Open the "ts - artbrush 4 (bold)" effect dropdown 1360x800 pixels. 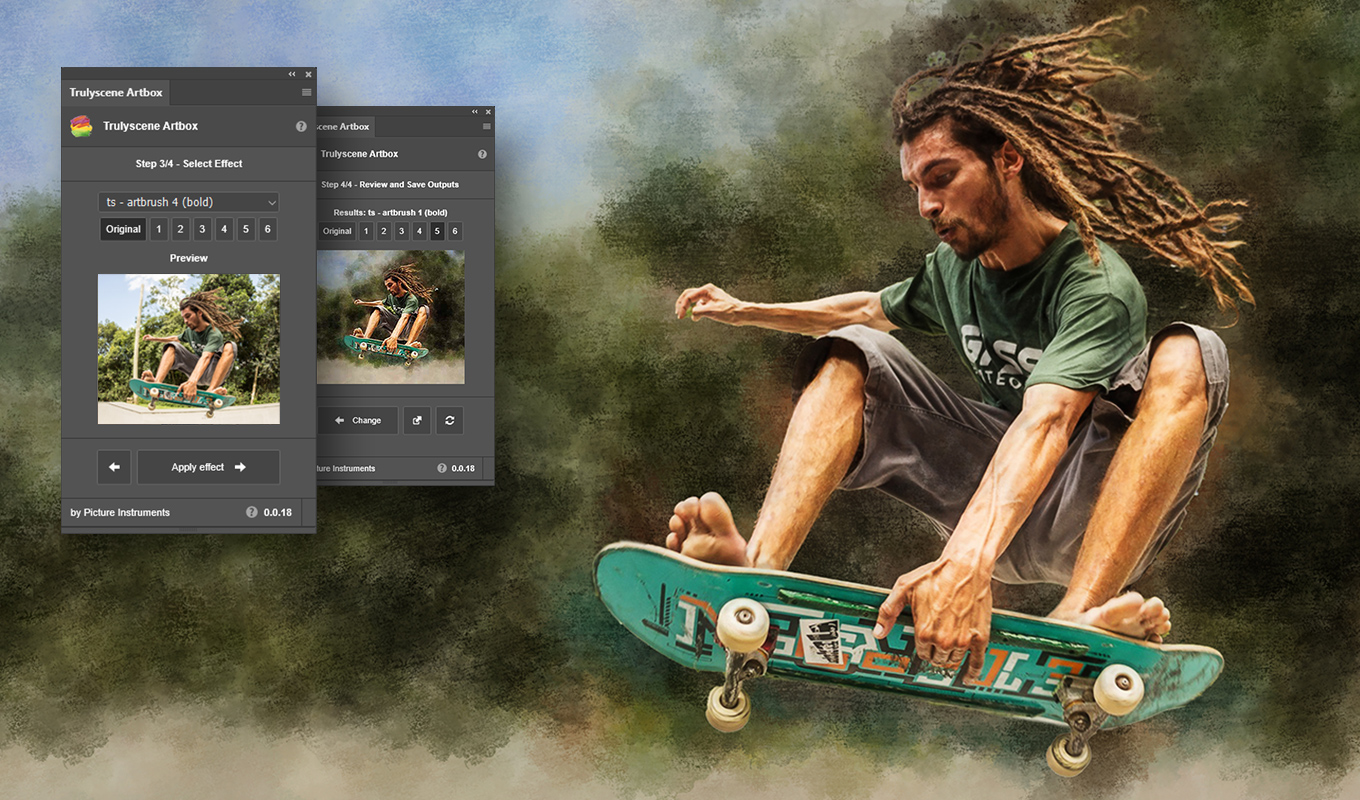coord(188,202)
